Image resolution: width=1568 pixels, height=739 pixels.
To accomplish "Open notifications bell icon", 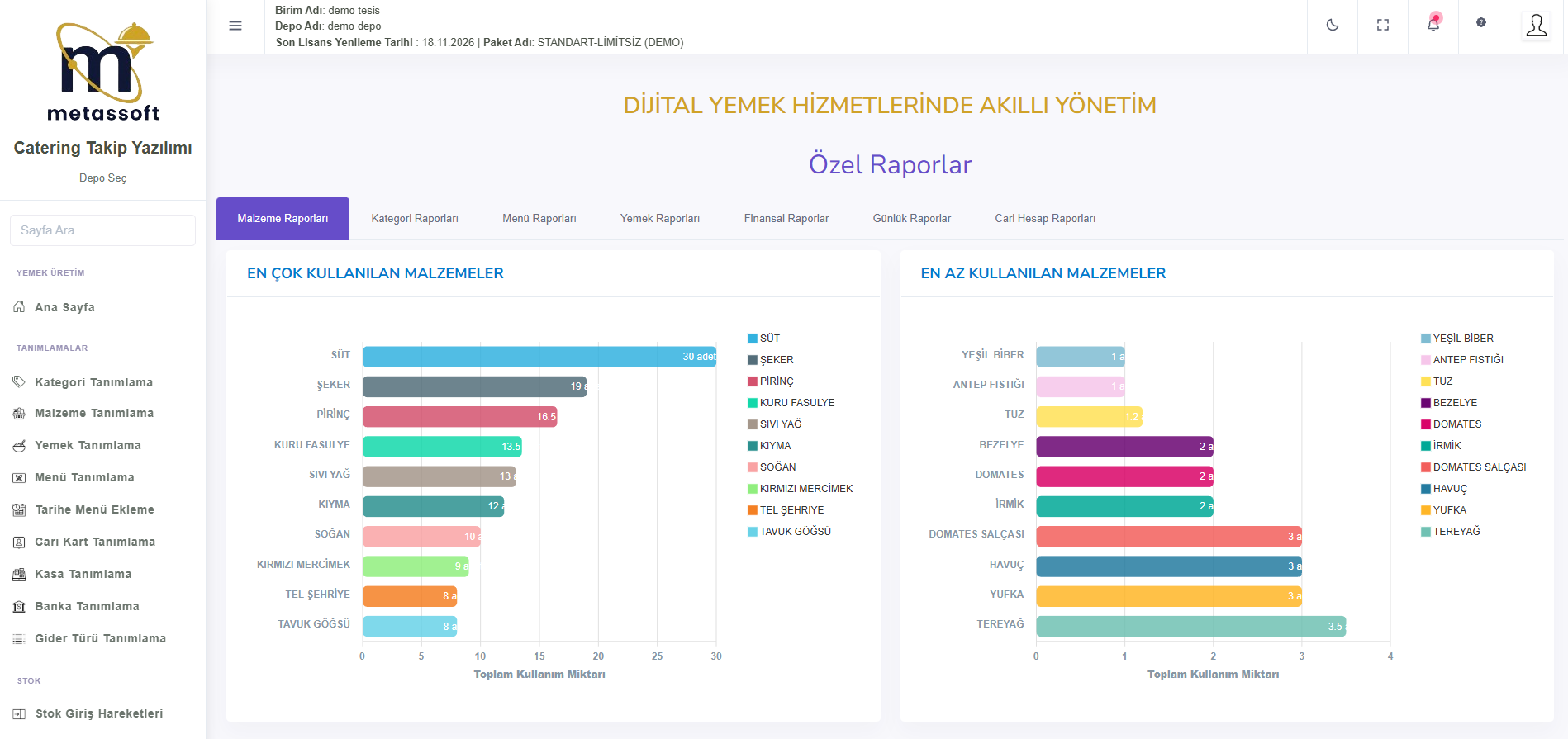I will click(x=1433, y=25).
